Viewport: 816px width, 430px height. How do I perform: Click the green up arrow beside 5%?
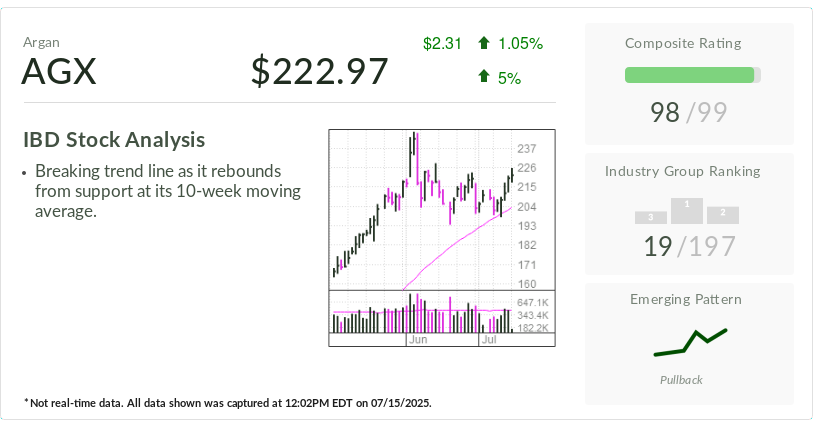[x=484, y=76]
